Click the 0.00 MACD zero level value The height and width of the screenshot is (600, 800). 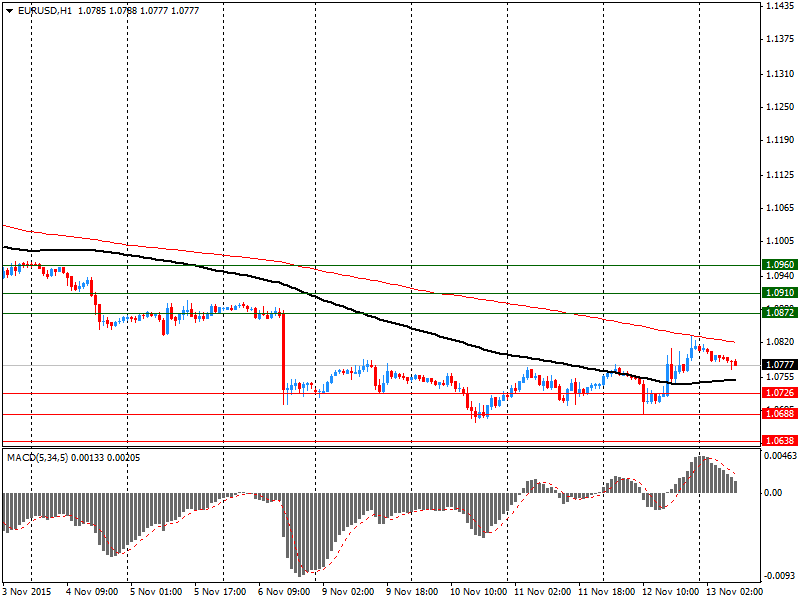click(773, 492)
